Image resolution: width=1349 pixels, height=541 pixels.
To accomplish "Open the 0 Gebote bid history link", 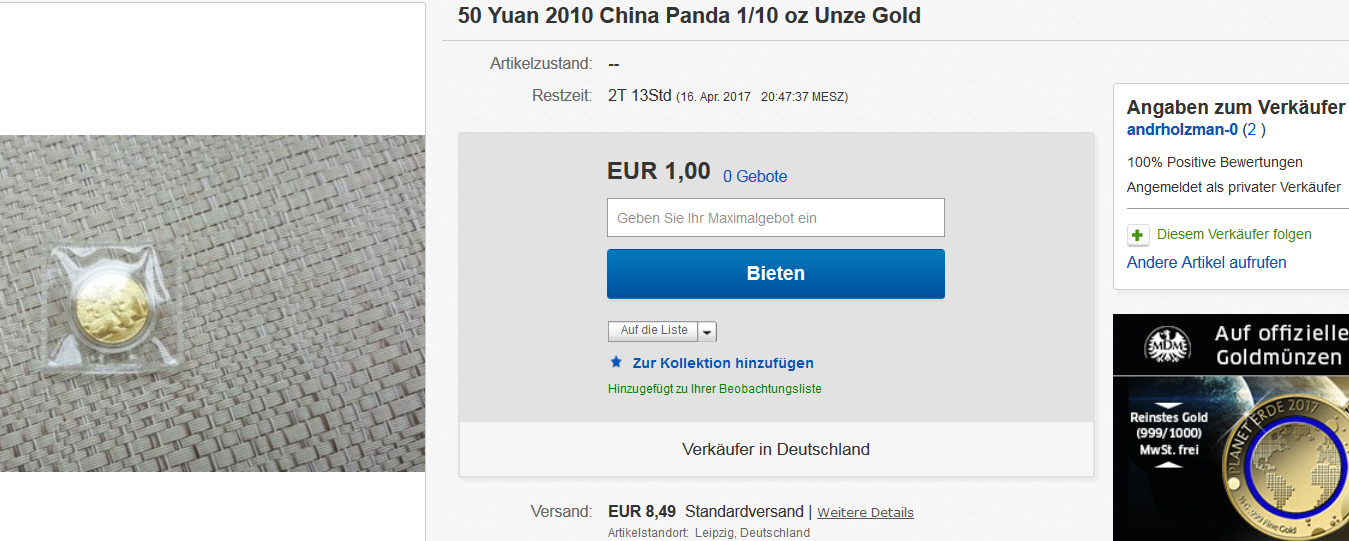I will pyautogui.click(x=755, y=176).
